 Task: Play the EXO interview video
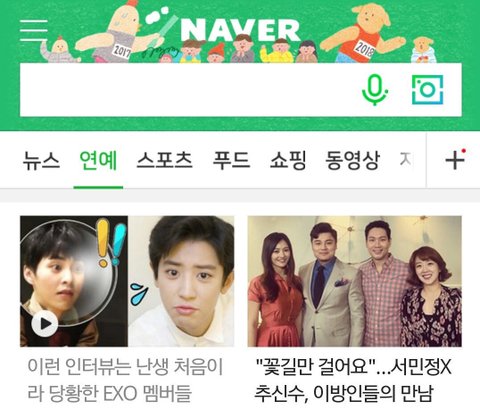pos(44,324)
